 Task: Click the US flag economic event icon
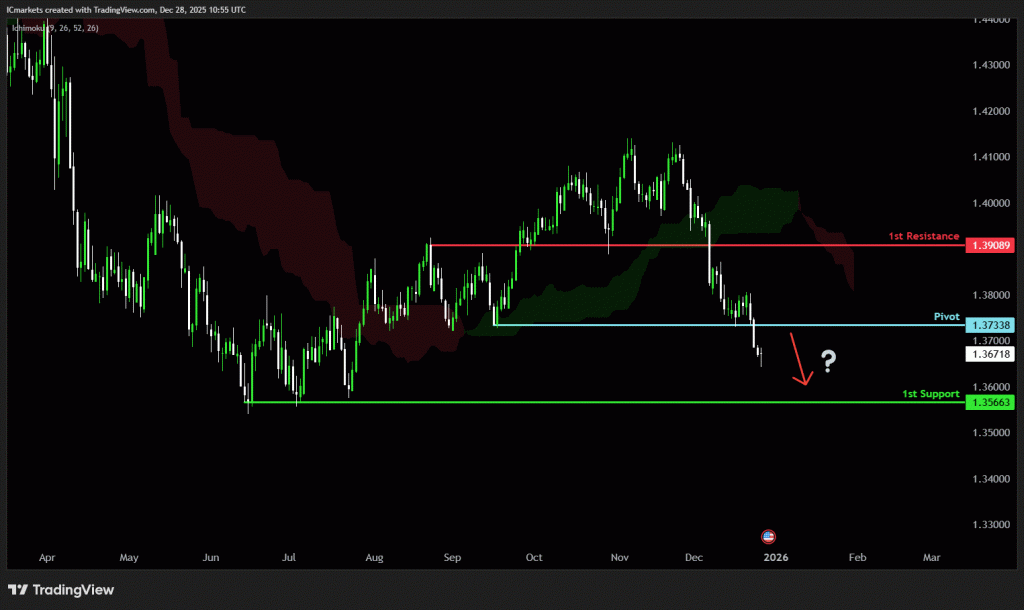point(768,536)
